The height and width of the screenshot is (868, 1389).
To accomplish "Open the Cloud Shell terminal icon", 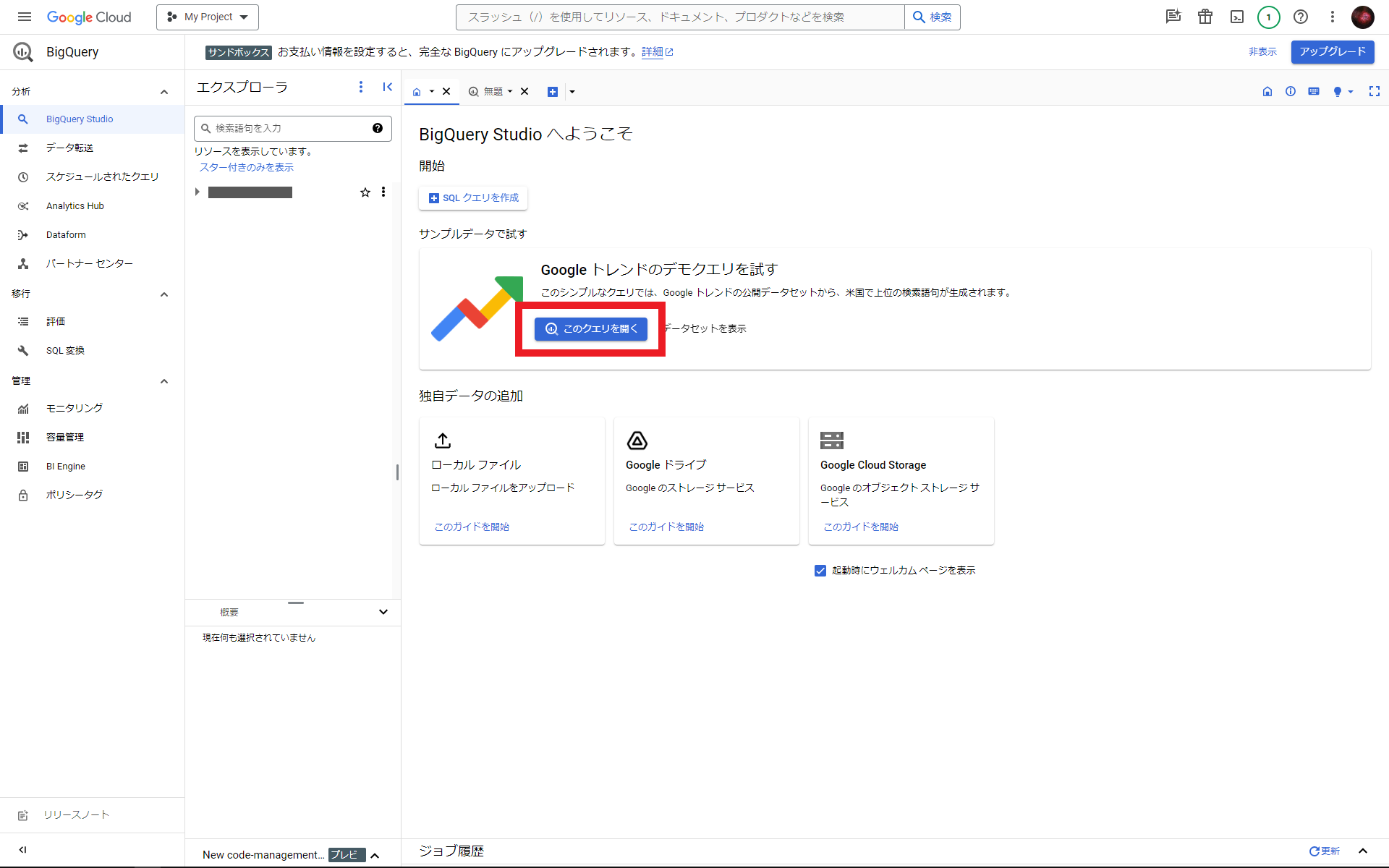I will tap(1237, 17).
